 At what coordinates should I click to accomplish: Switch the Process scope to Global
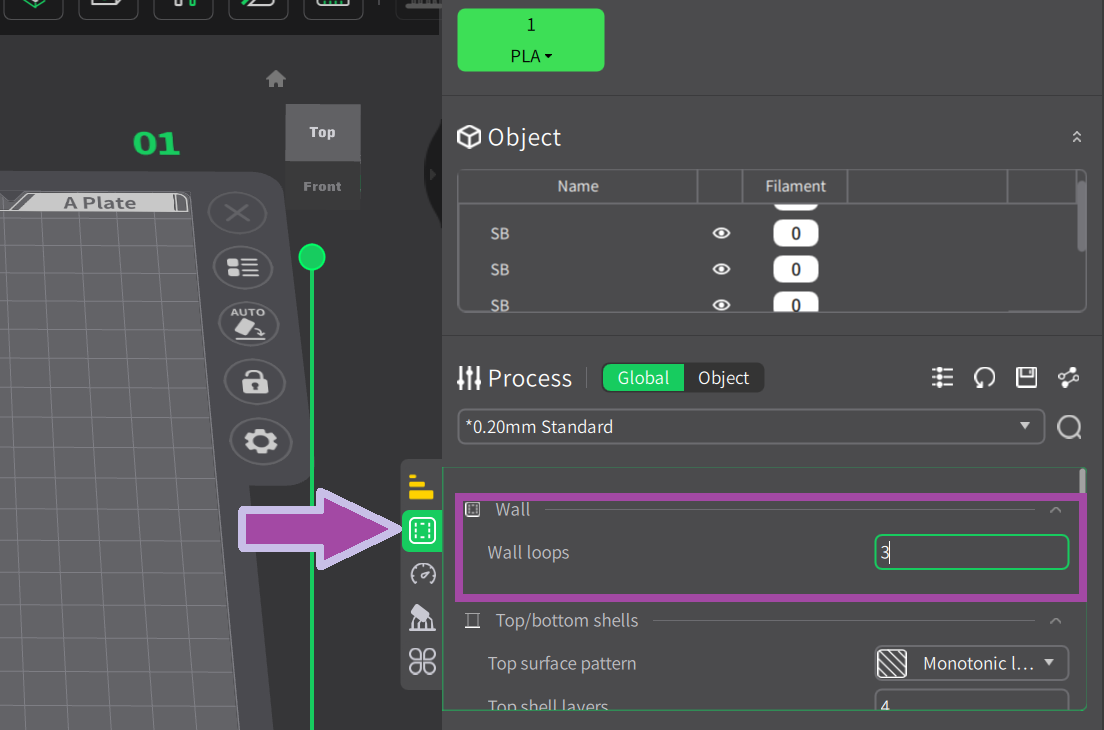(x=643, y=377)
